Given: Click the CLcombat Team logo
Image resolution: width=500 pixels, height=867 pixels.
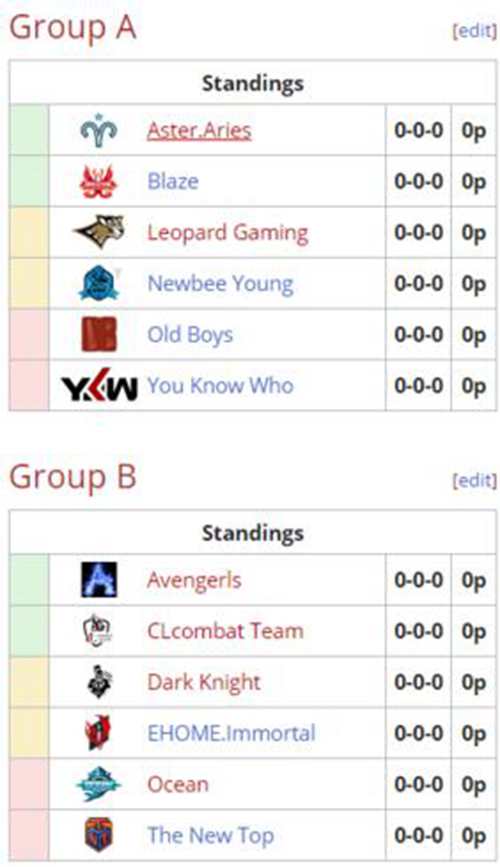Looking at the screenshot, I should point(98,631).
